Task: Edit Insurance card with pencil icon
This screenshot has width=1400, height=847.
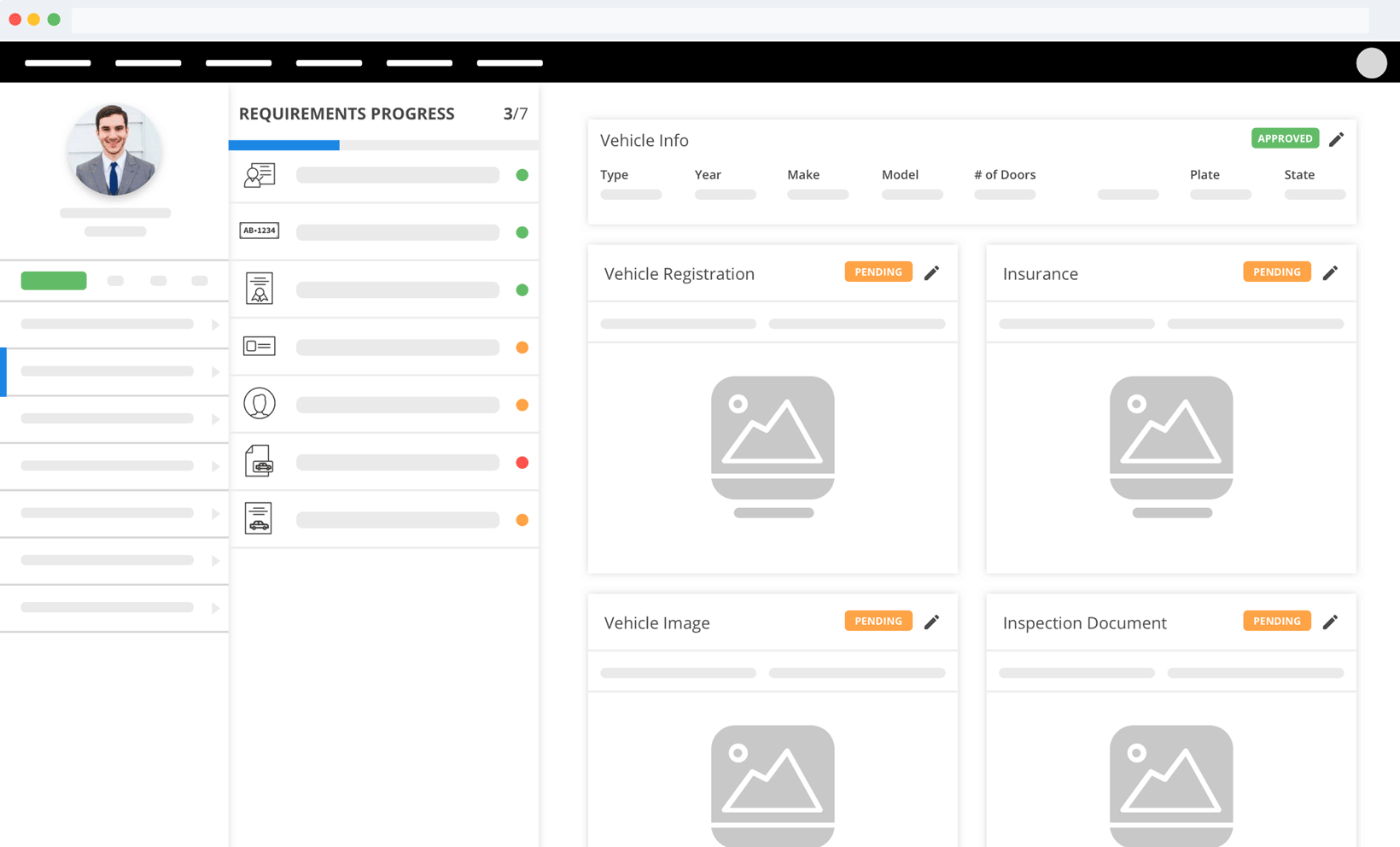Action: coord(1330,272)
